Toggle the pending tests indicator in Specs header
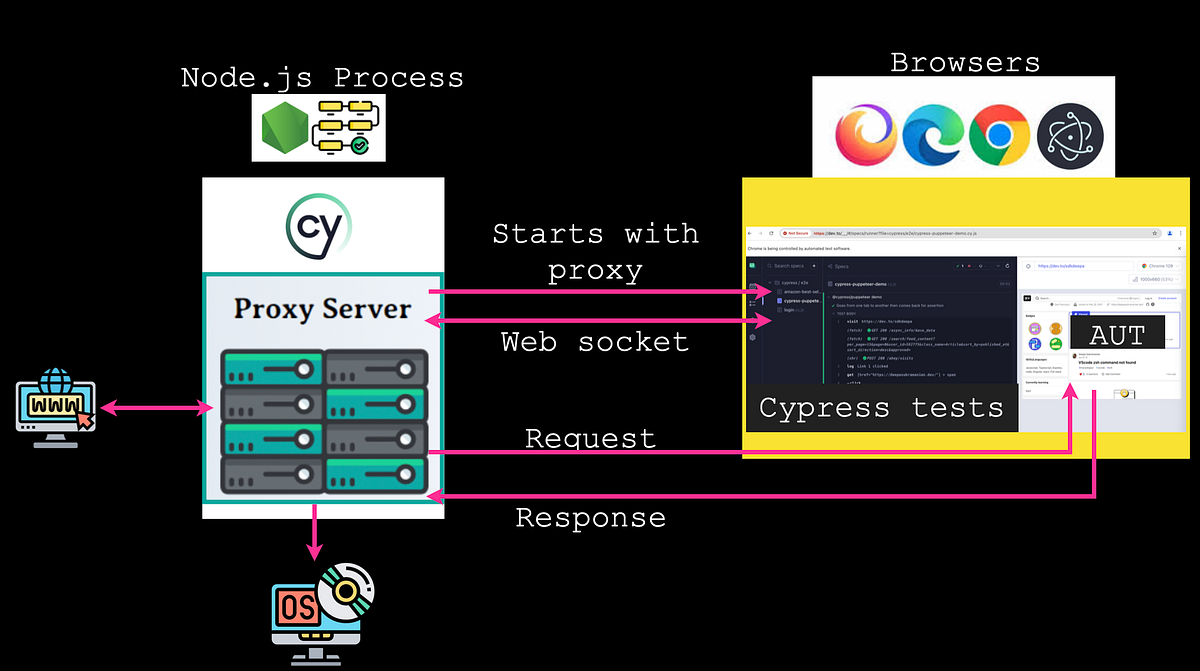Image resolution: width=1200 pixels, height=671 pixels. (981, 266)
